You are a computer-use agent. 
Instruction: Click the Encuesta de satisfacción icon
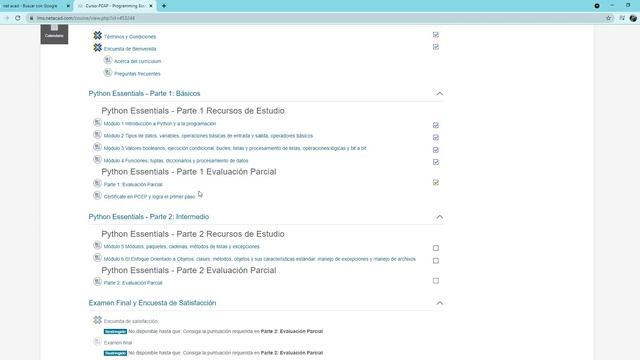tap(97, 320)
